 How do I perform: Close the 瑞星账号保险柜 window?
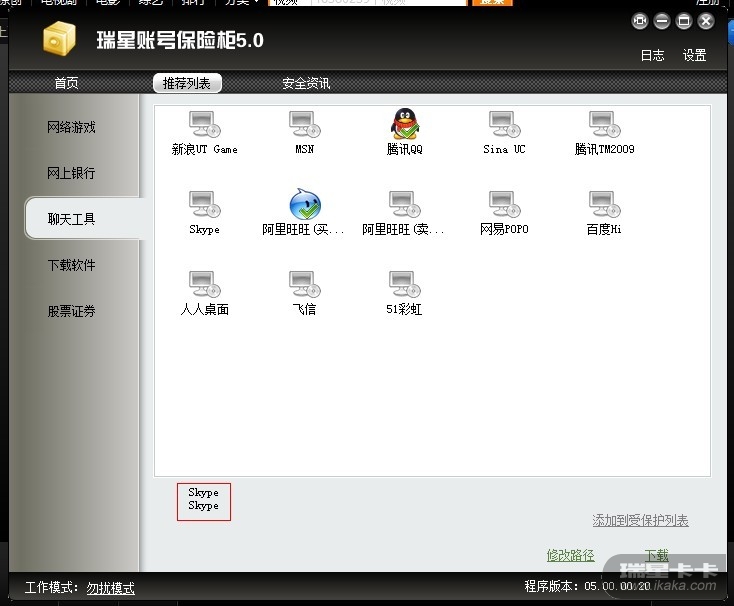click(x=706, y=21)
